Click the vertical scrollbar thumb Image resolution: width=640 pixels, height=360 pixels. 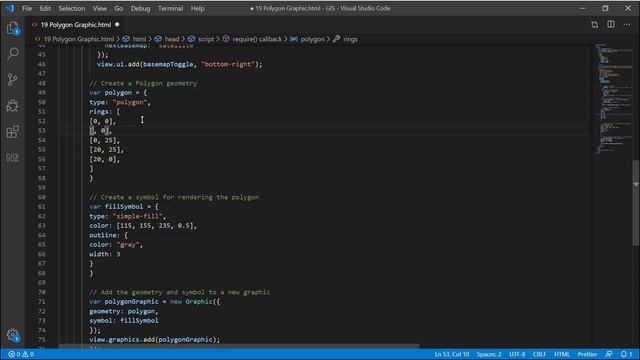(x=636, y=203)
